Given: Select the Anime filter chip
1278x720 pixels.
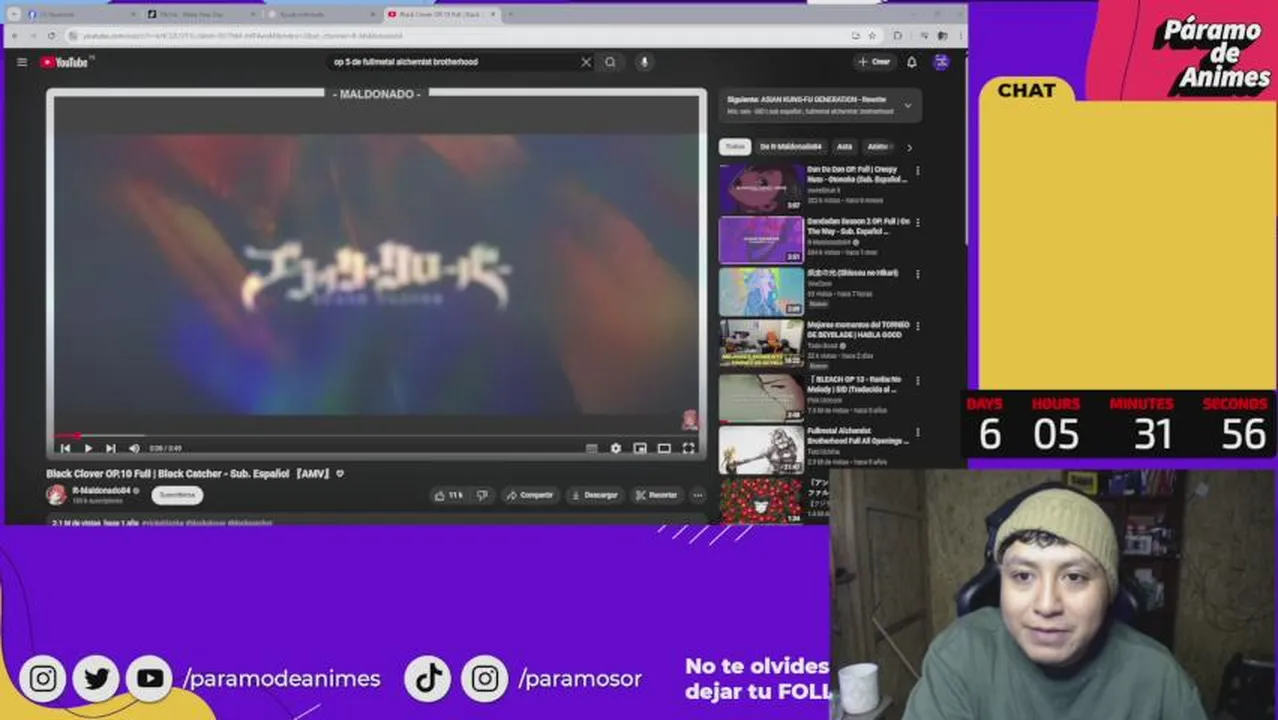Looking at the screenshot, I should click(x=877, y=147).
